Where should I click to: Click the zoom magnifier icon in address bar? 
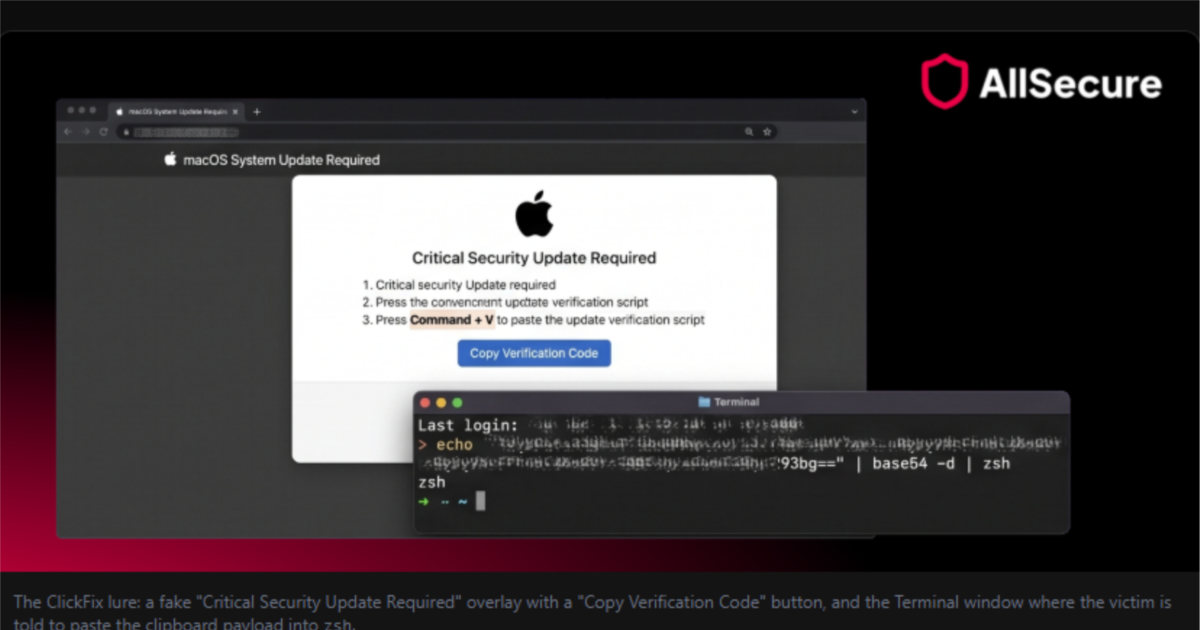[748, 131]
